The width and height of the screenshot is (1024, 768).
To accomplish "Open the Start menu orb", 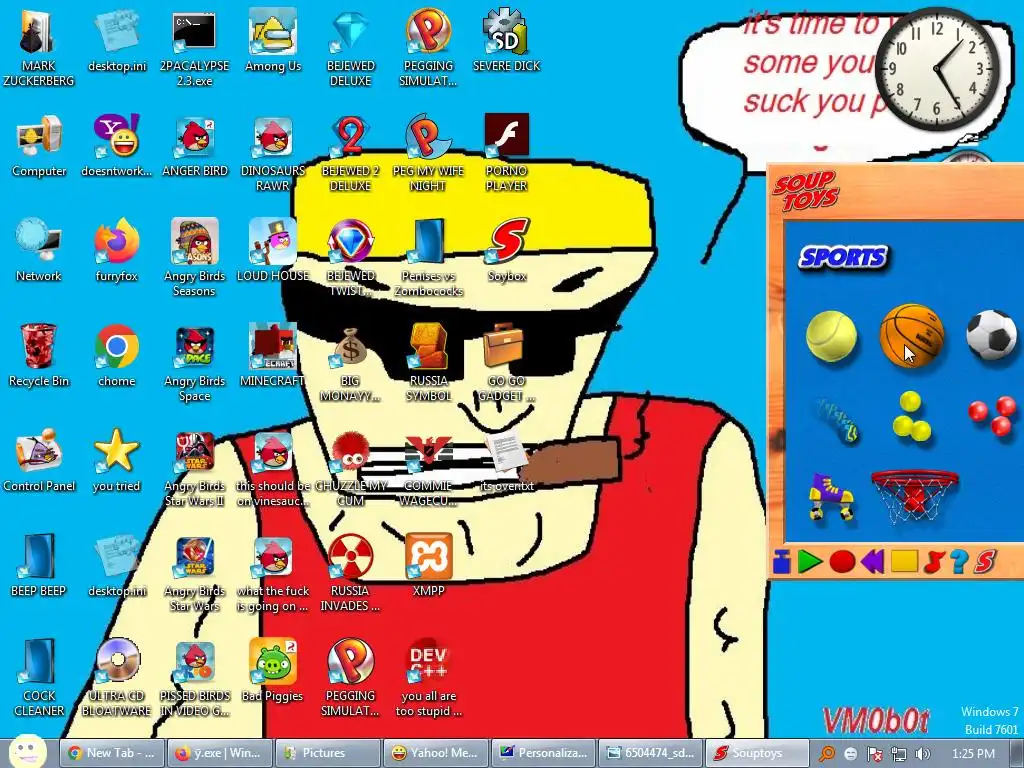I will pos(27,752).
